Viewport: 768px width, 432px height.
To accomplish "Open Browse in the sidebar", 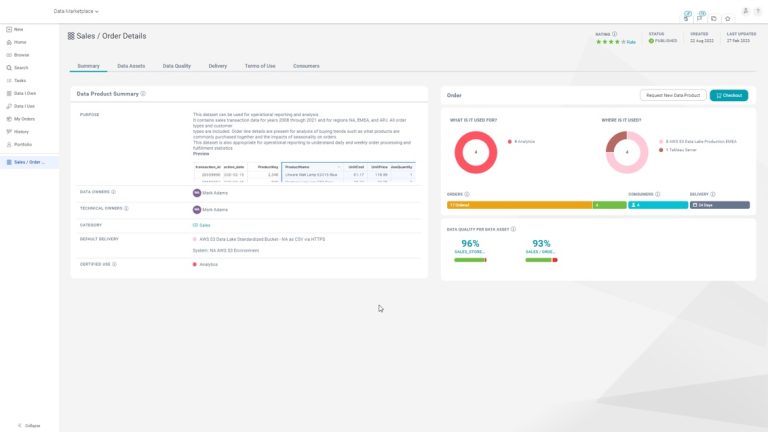I will point(18,55).
